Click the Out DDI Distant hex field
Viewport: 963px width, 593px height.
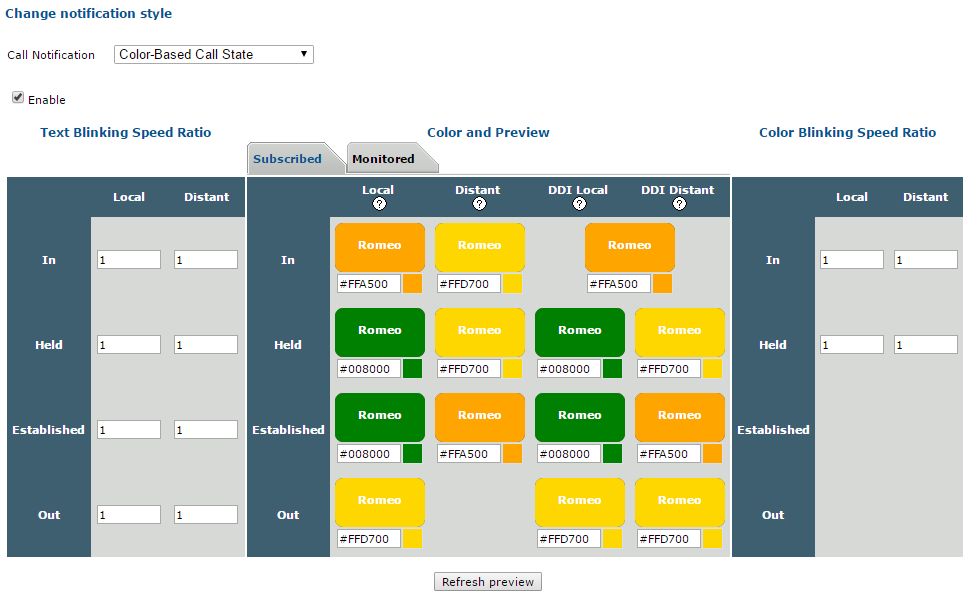(669, 538)
